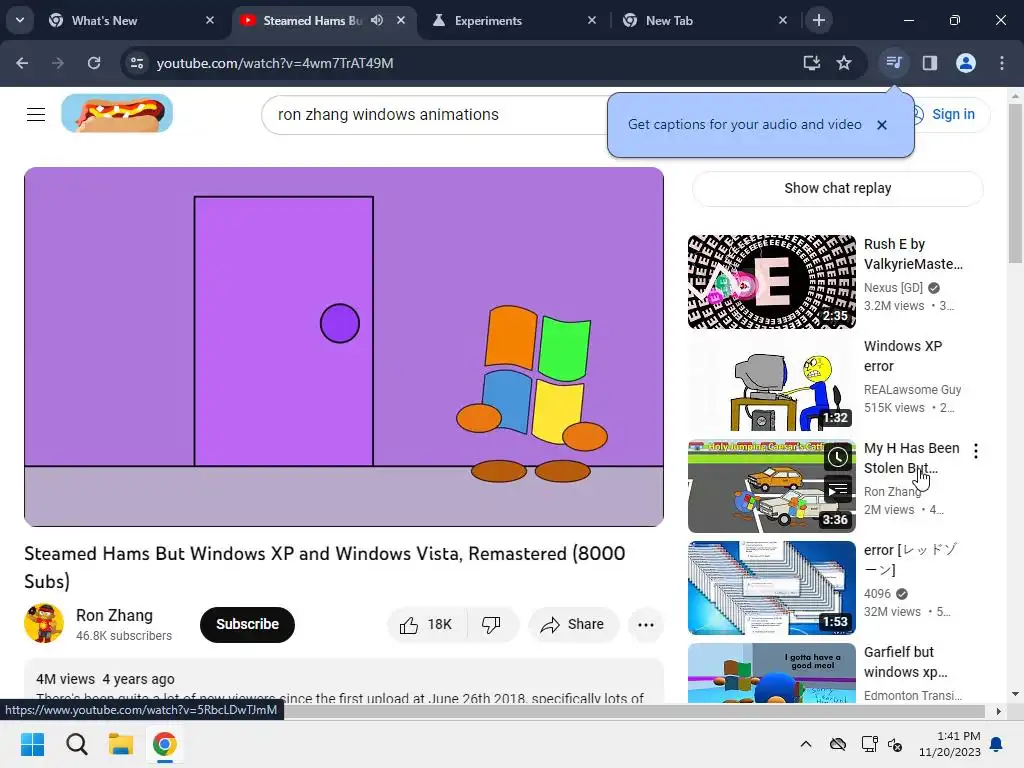Close the Experiments tab
Screen dimensions: 1024x768
click(x=592, y=20)
